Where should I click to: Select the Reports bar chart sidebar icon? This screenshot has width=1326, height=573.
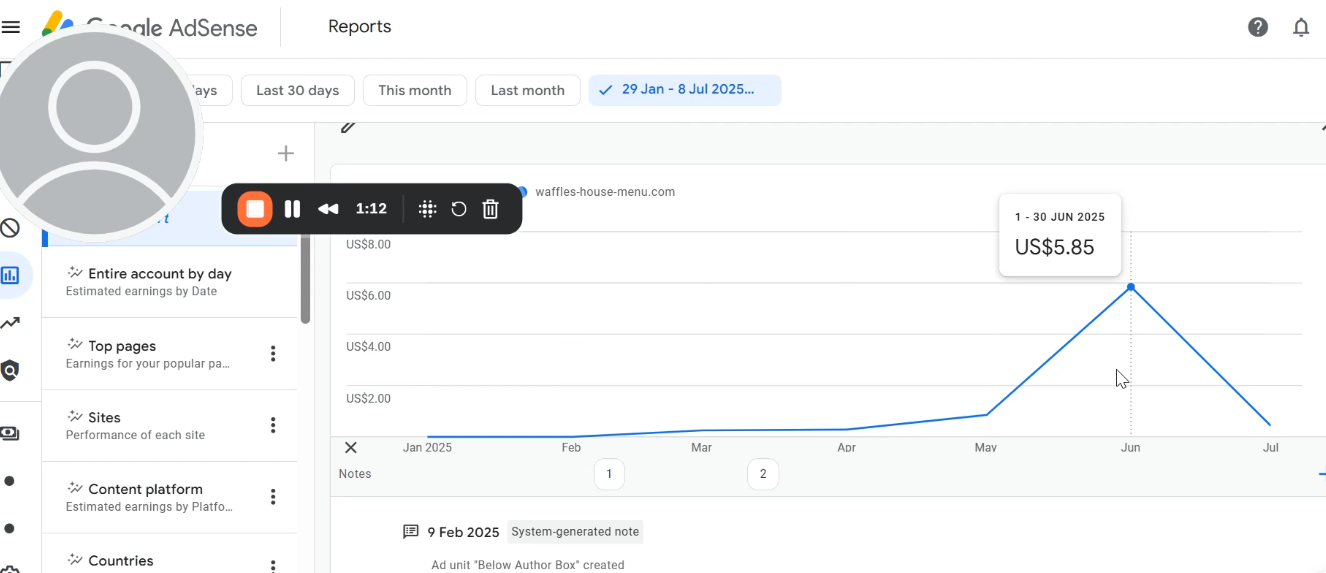10,275
